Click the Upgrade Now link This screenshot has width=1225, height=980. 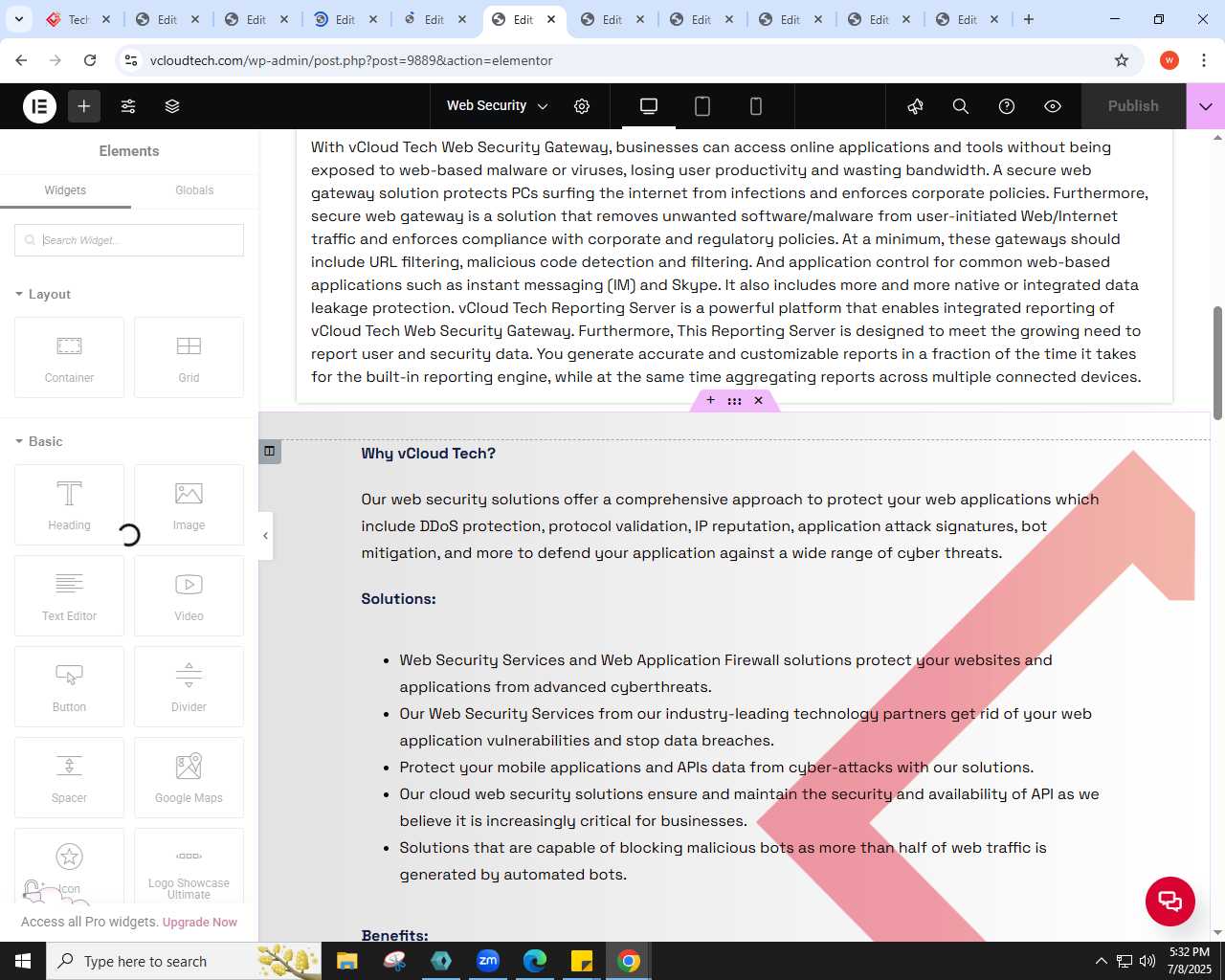pos(200,923)
